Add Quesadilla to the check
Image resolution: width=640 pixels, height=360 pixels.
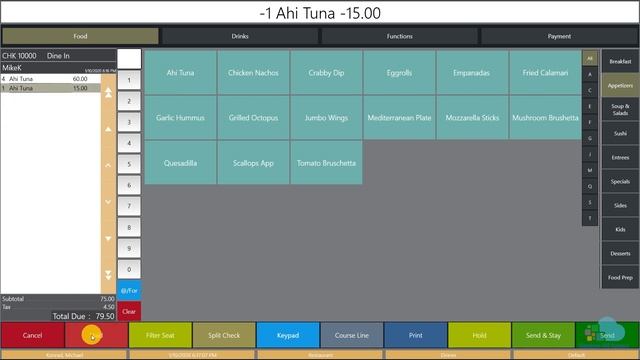tap(180, 163)
